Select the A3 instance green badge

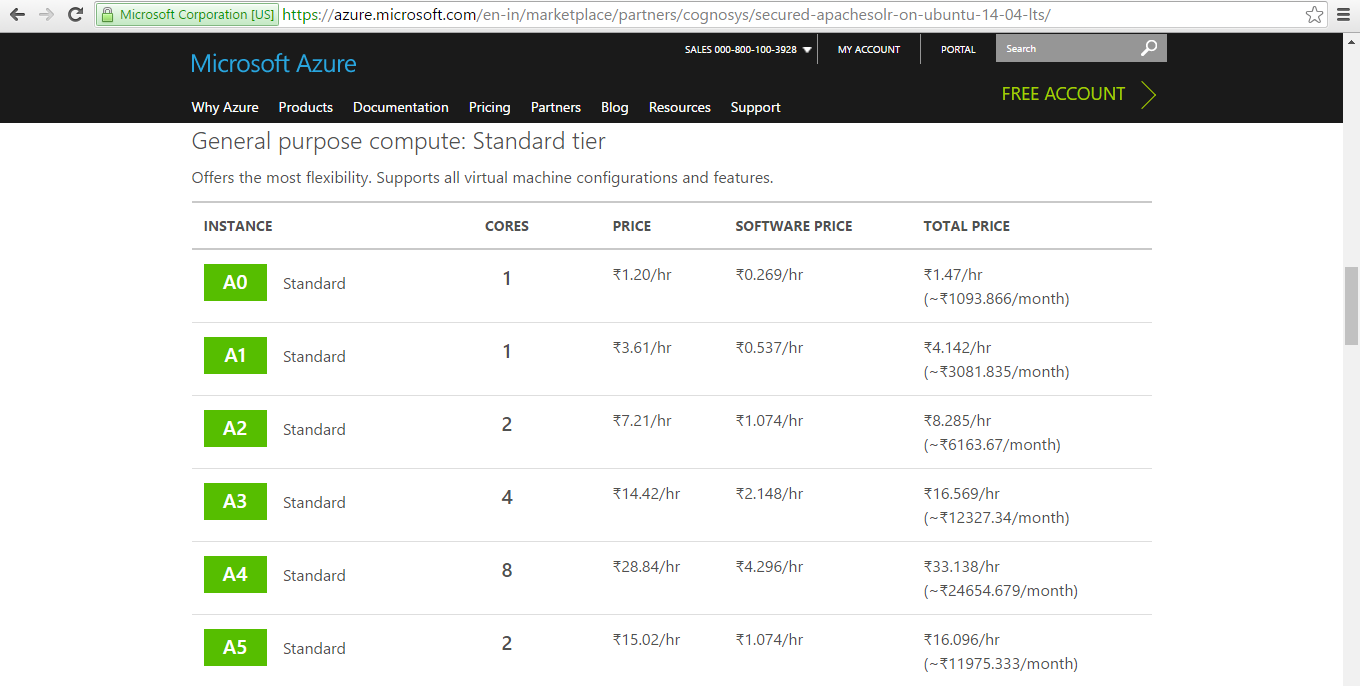coord(235,502)
